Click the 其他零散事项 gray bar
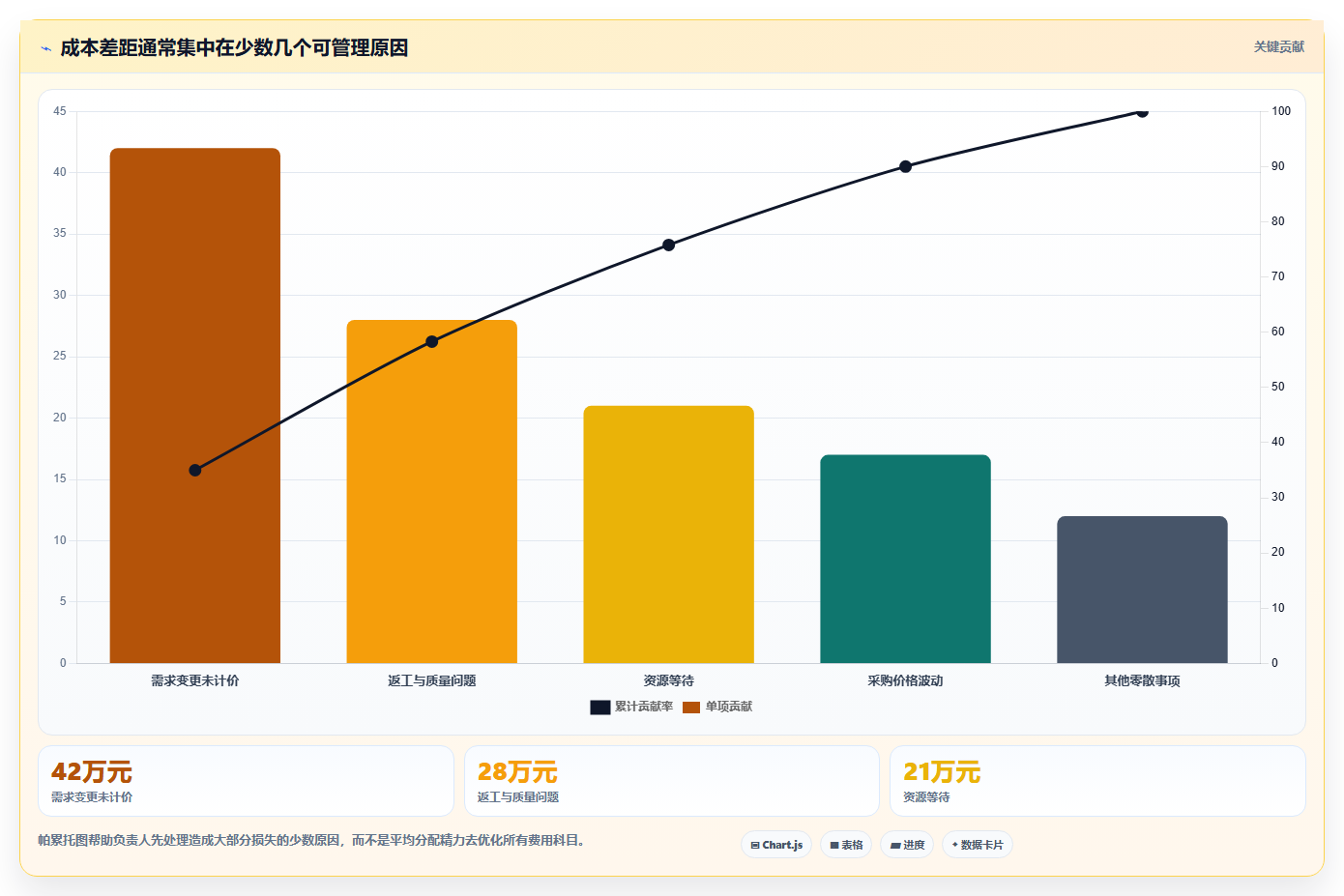1344x896 pixels. 1142,590
